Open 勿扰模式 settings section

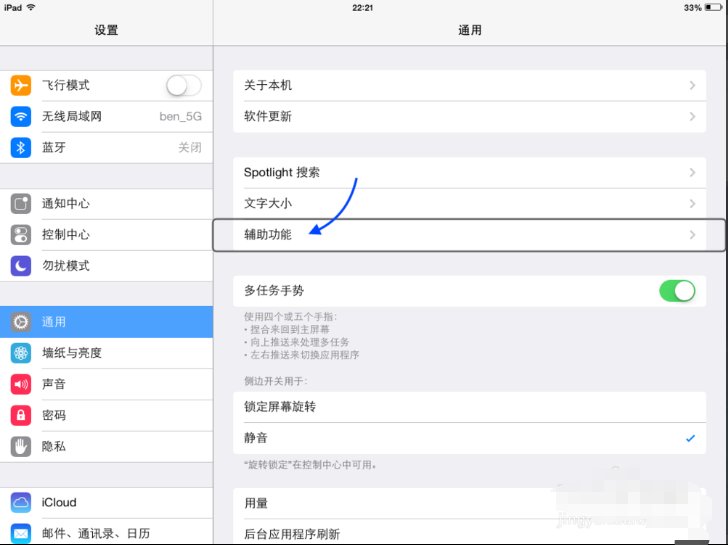[x=106, y=266]
